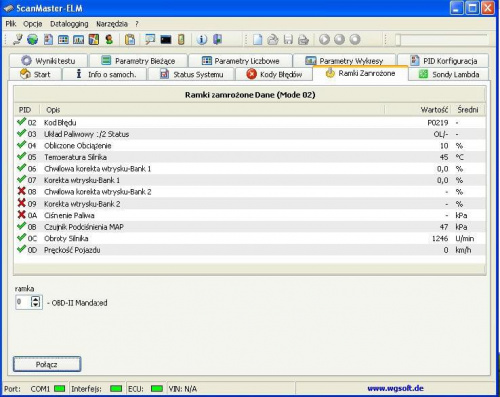Switch to the Parametry Bieżące tab

(138, 61)
